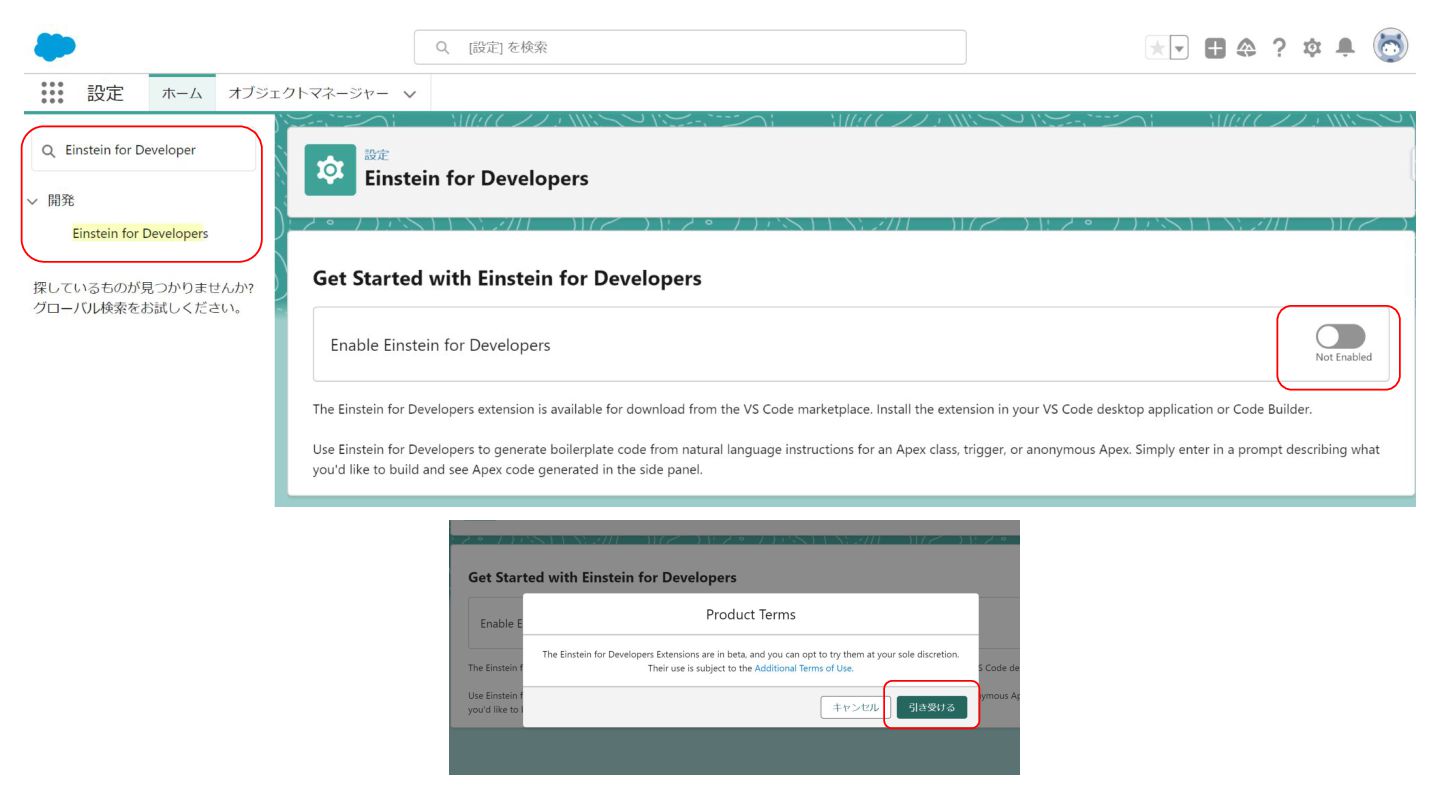Open Einstein for Developers in sidebar tree

pos(140,233)
